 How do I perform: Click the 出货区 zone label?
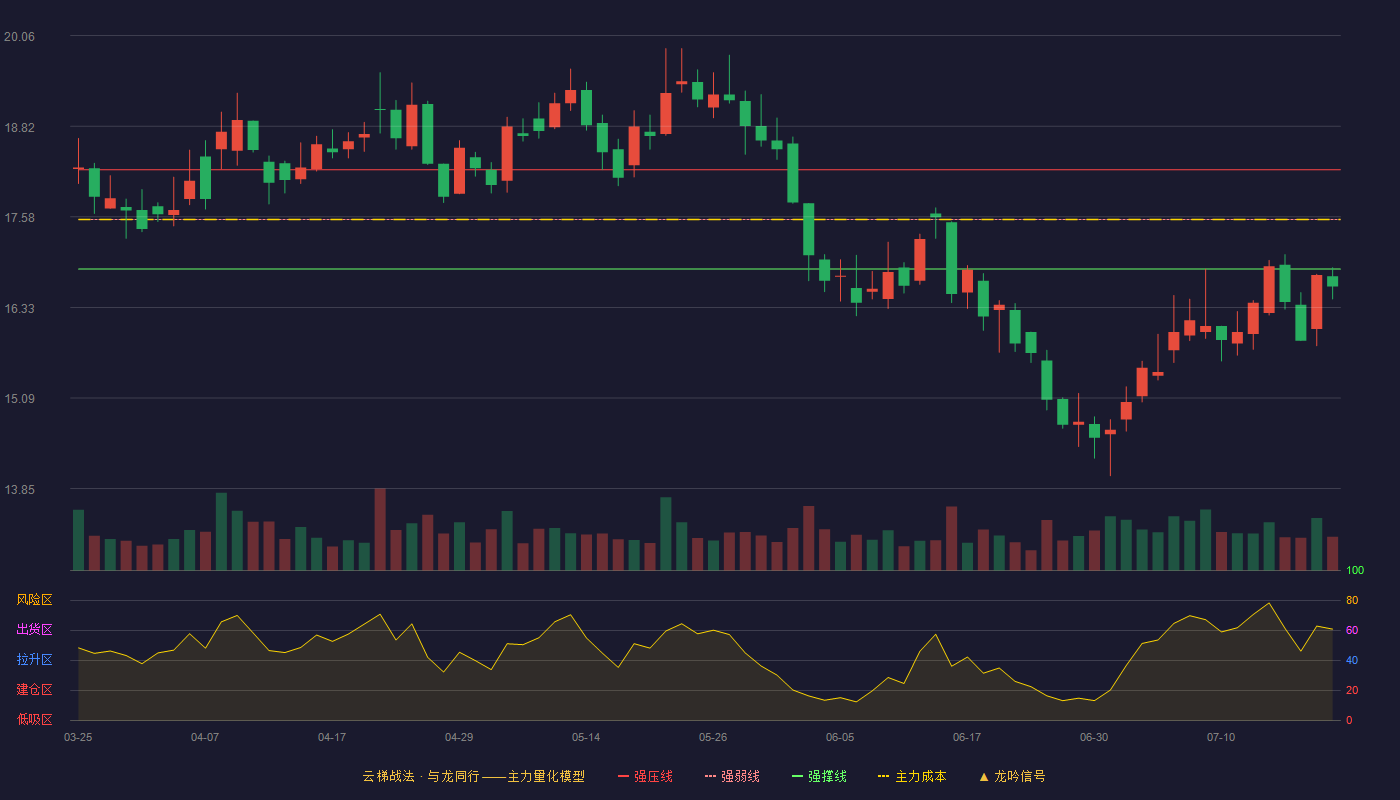(34, 630)
